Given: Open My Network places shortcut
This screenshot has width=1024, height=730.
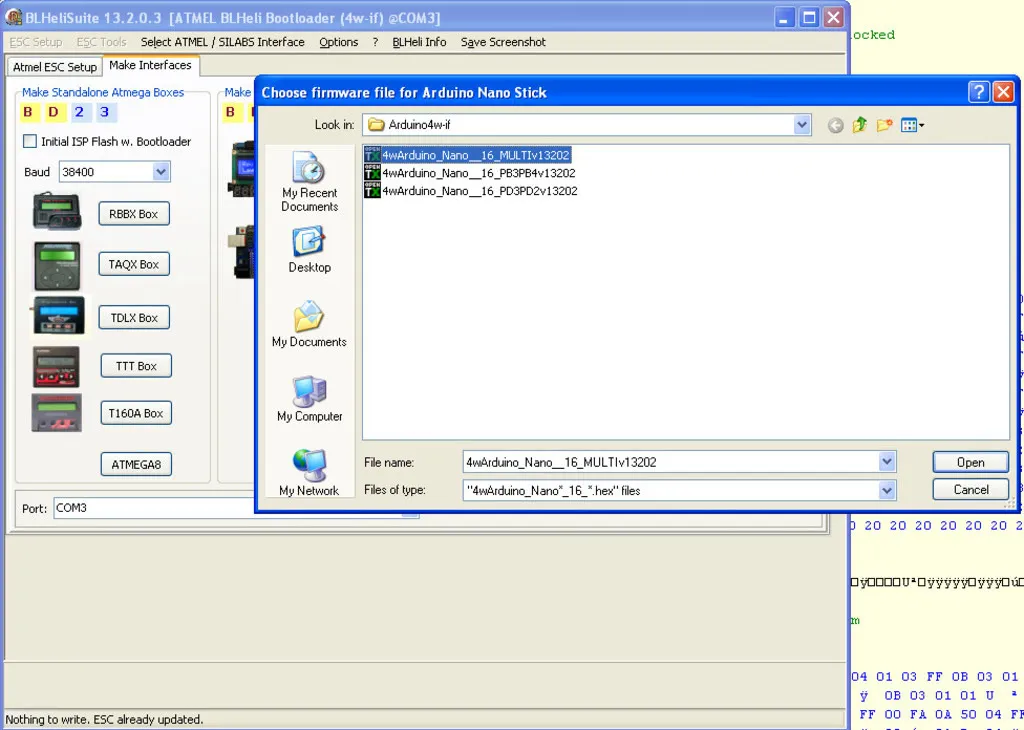Looking at the screenshot, I should [309, 473].
